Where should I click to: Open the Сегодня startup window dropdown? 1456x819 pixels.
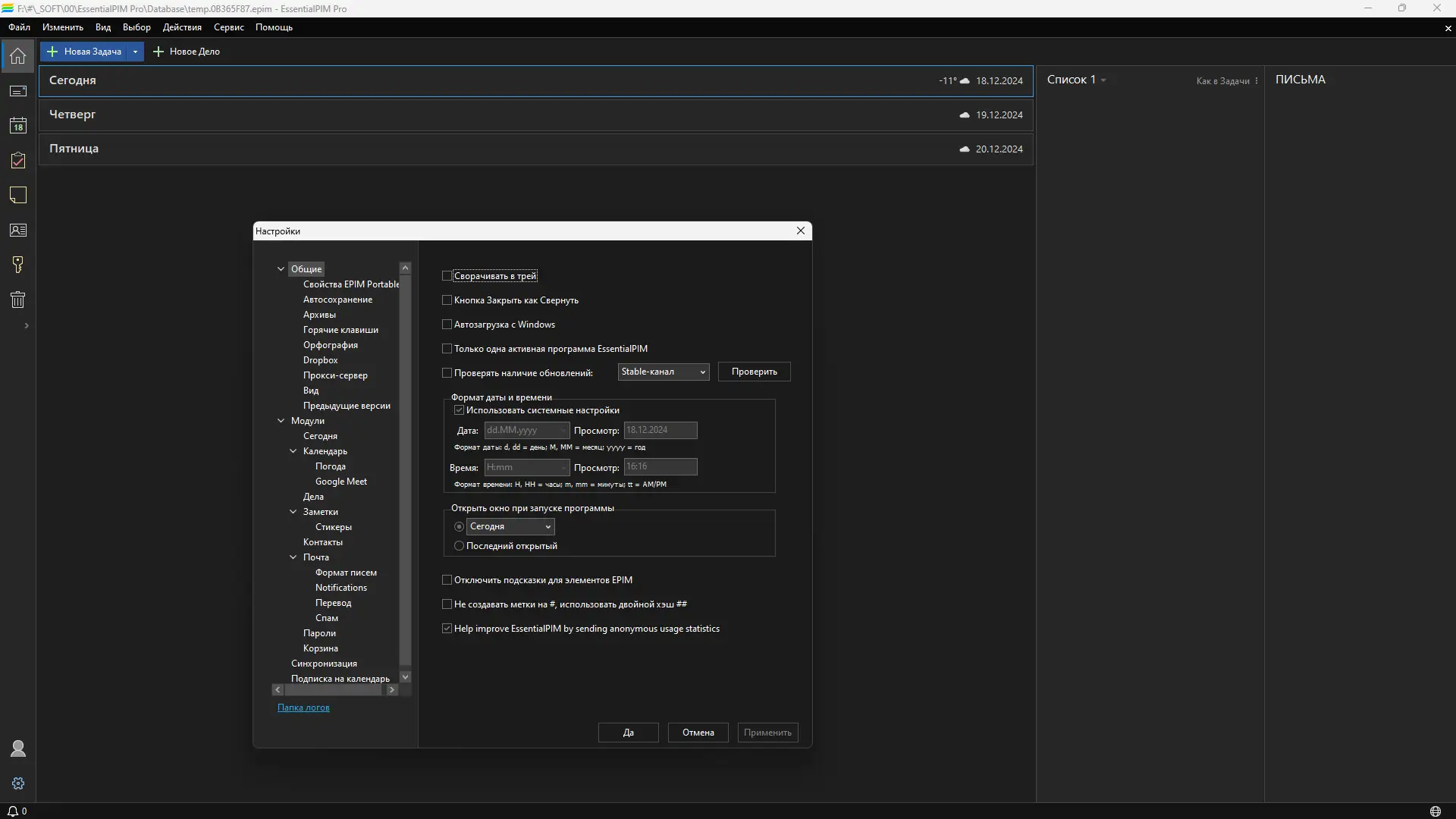(x=510, y=526)
